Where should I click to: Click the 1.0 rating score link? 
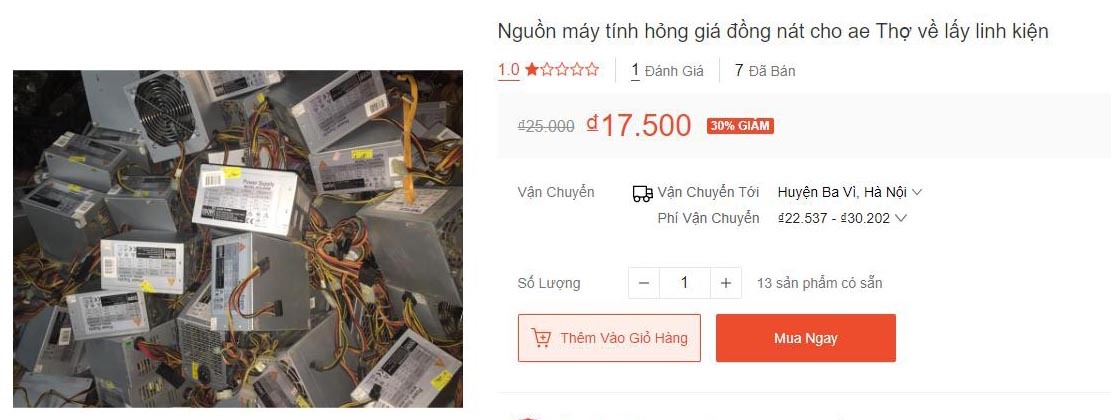(509, 69)
